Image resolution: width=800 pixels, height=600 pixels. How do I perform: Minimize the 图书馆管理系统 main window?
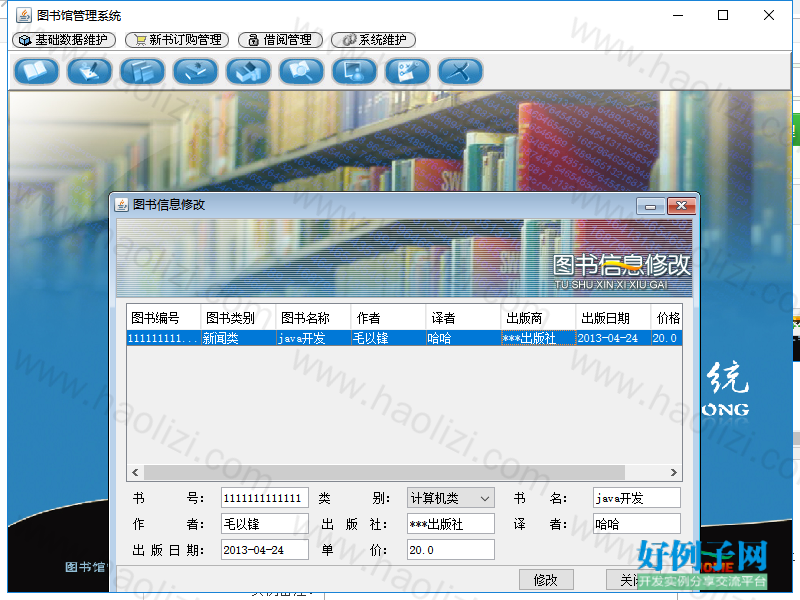click(x=678, y=15)
